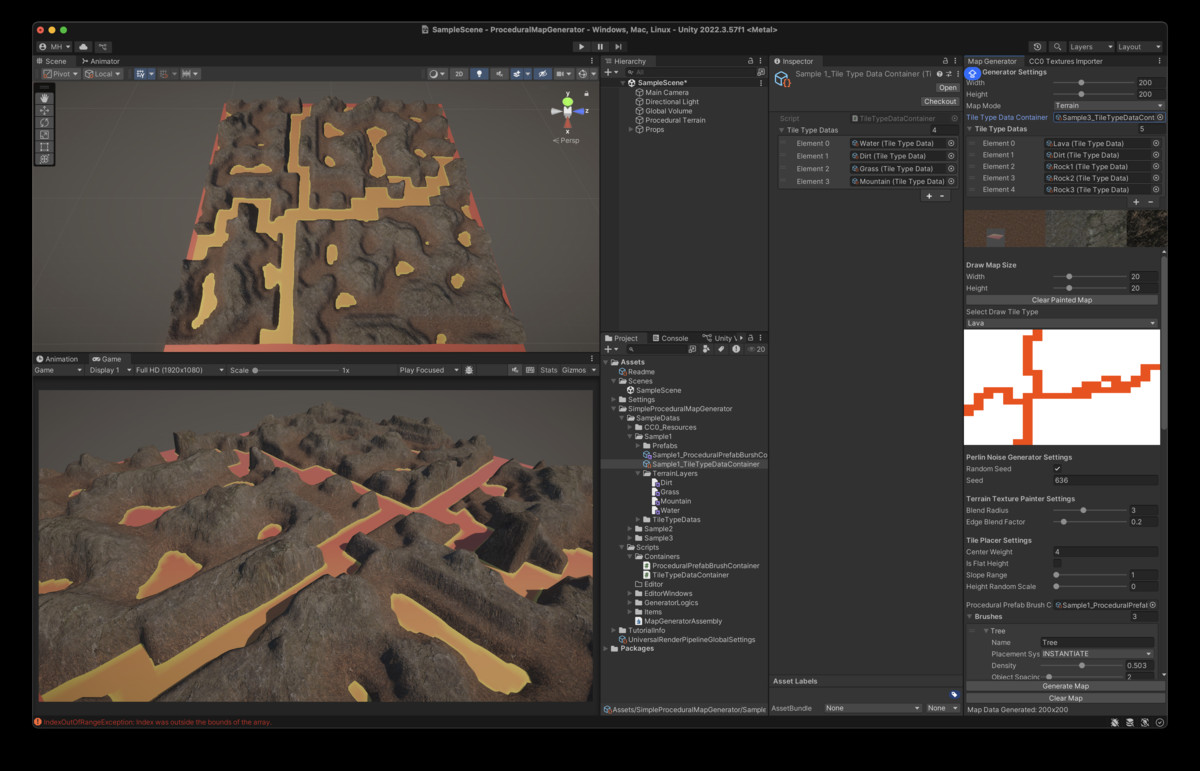This screenshot has height=771, width=1200.
Task: Select the Rotate tool in Scene toolbar
Action: 44,122
